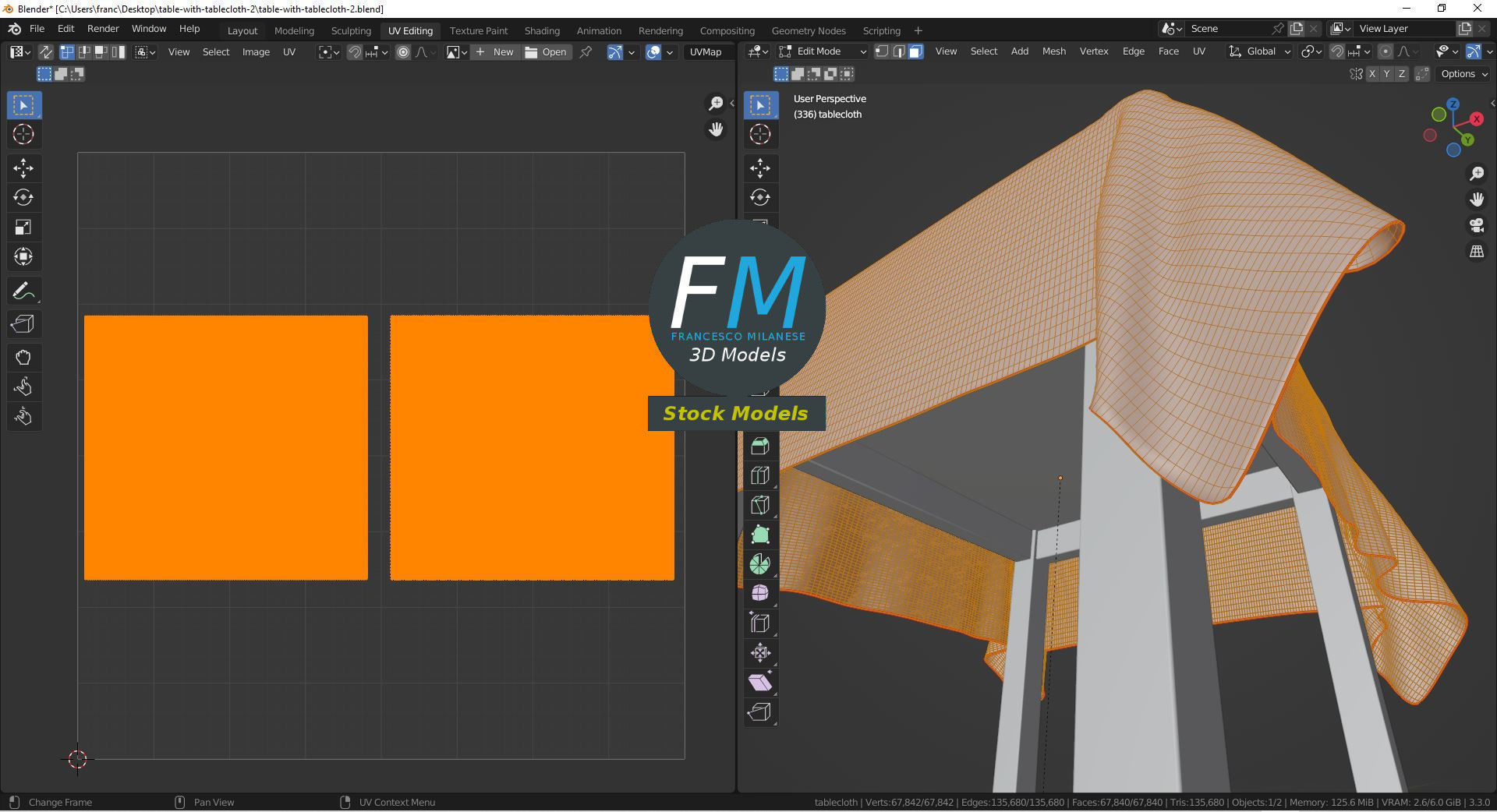Click the camera view gizmo button
Screen dimensions: 1497x812
[x=1477, y=226]
